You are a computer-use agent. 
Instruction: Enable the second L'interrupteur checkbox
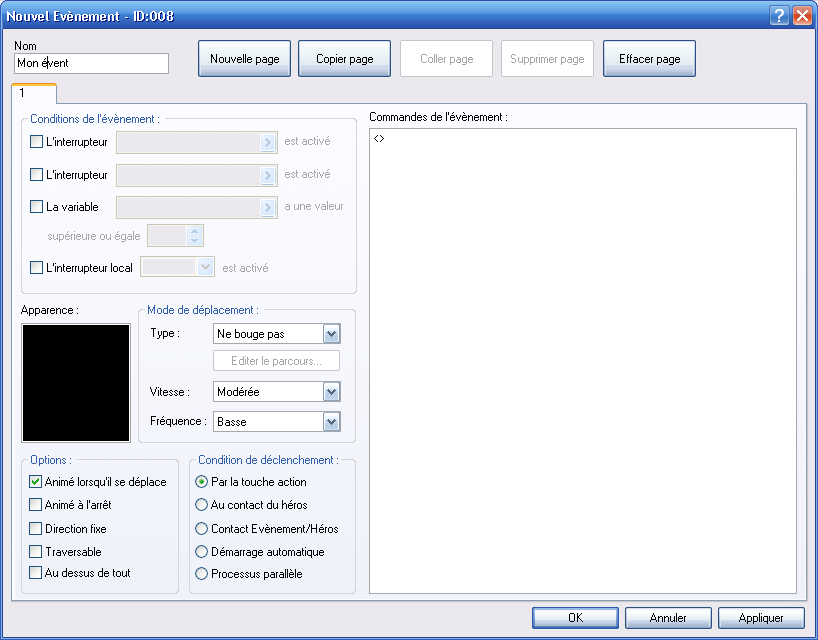pos(37,174)
